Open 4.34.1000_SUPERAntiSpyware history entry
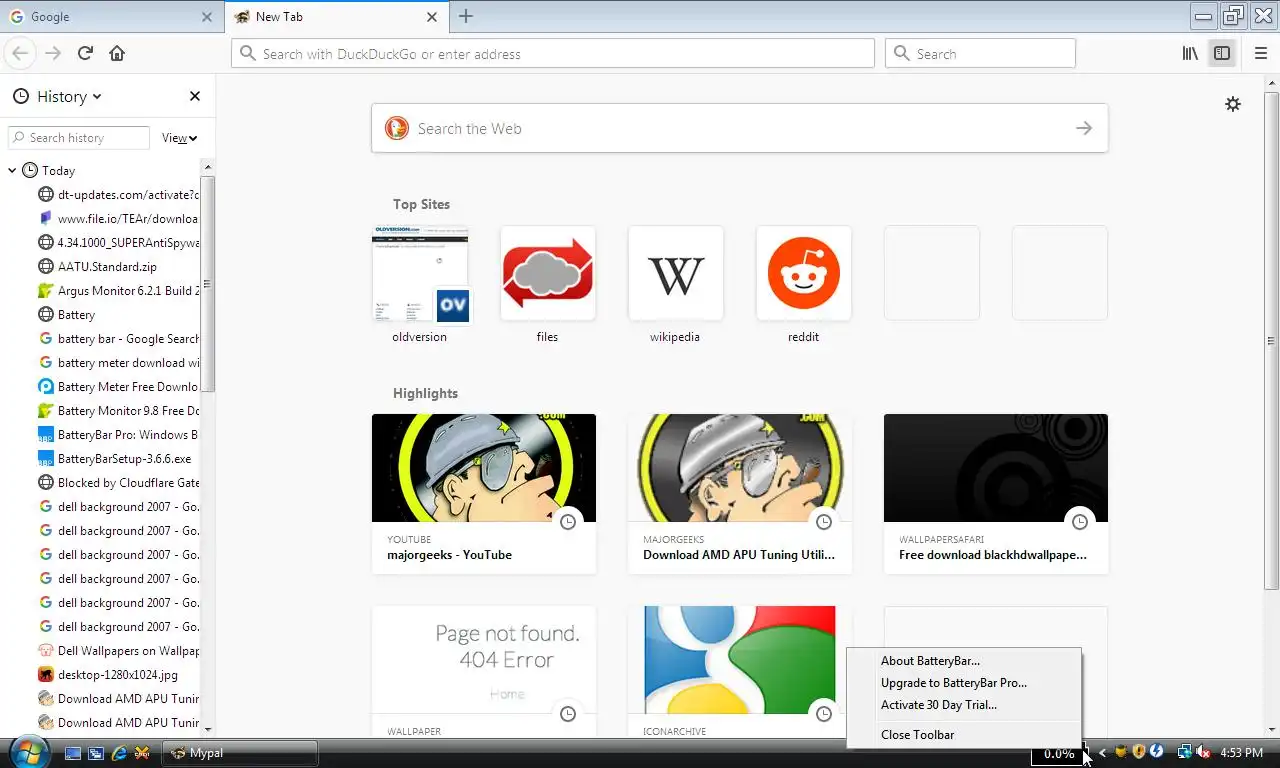1280x768 pixels. 118,243
